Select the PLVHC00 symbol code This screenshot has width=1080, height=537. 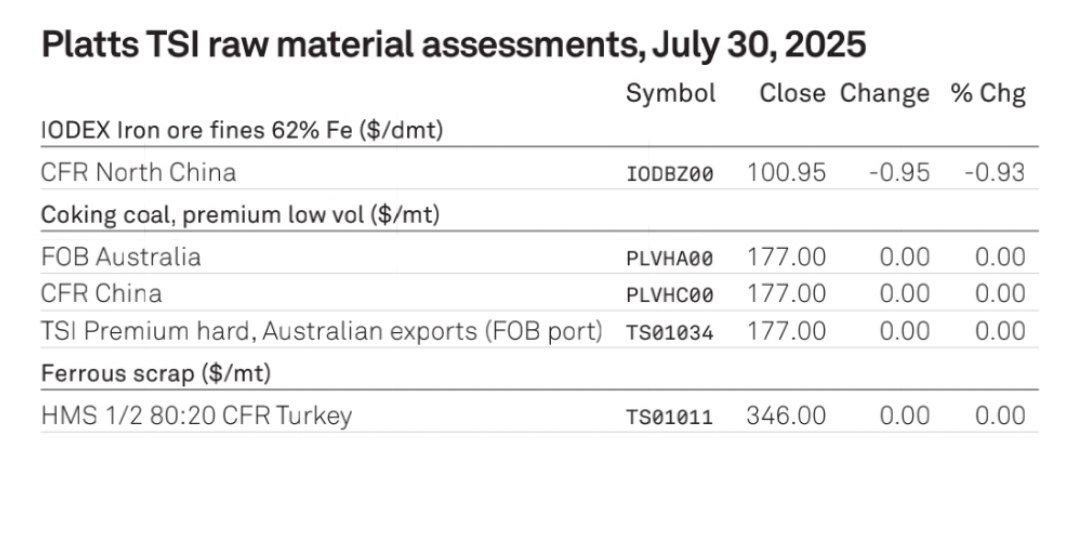tap(669, 296)
